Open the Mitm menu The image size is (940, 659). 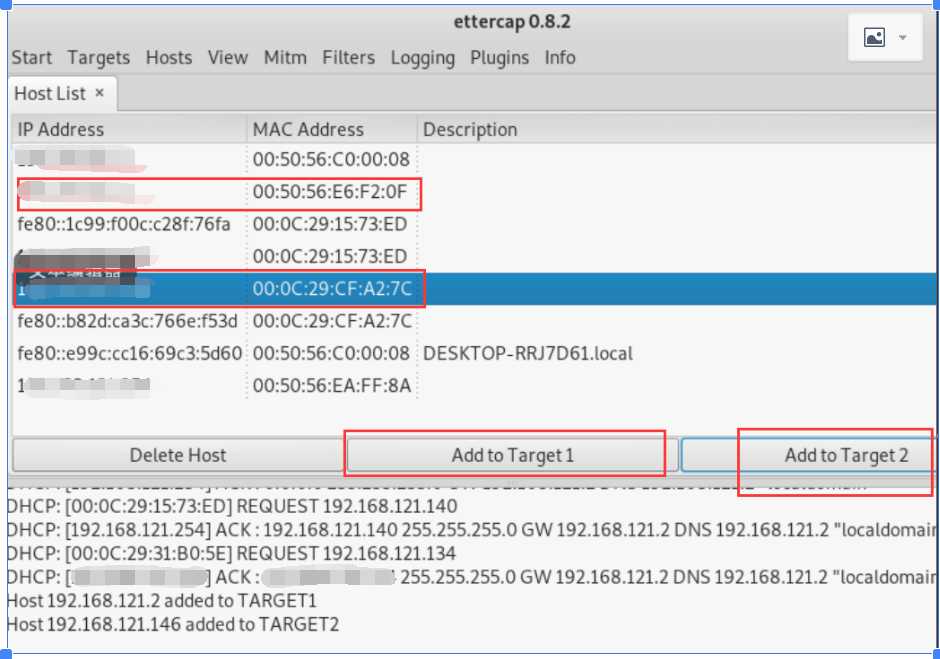[285, 58]
